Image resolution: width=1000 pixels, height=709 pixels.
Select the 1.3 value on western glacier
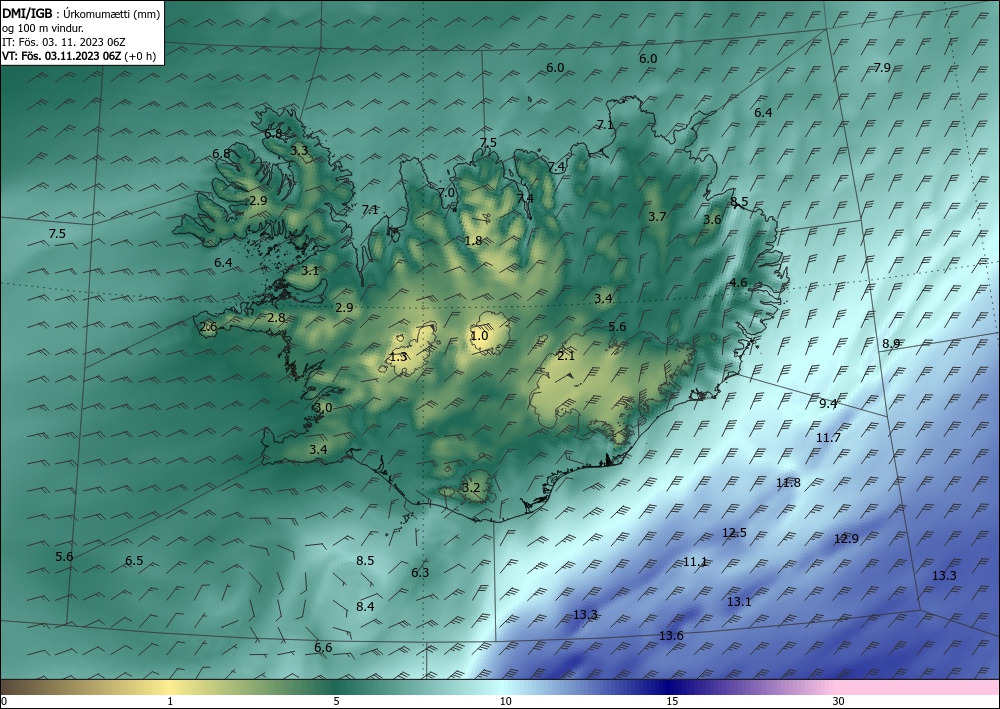[398, 356]
